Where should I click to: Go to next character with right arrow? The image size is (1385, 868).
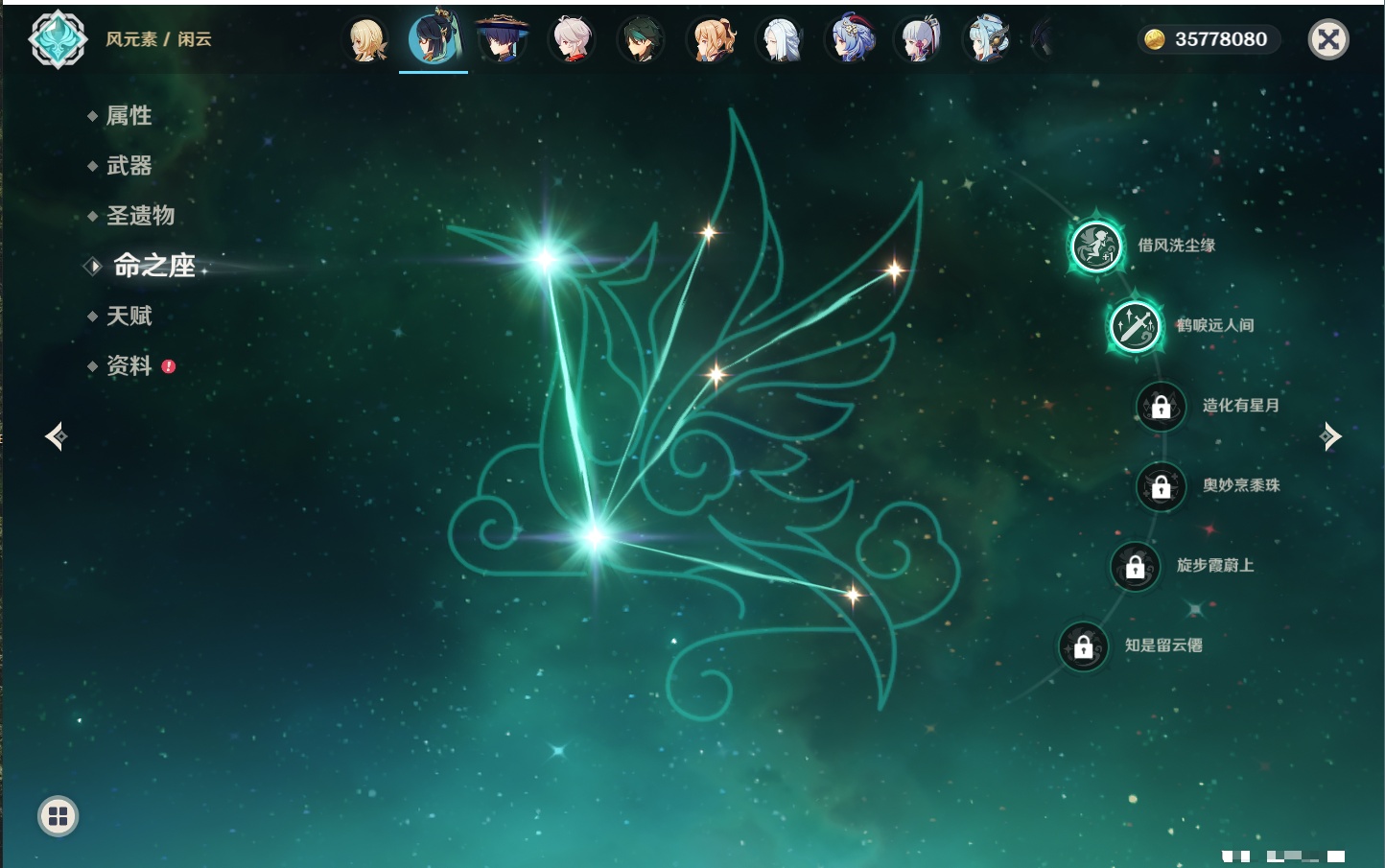1330,436
